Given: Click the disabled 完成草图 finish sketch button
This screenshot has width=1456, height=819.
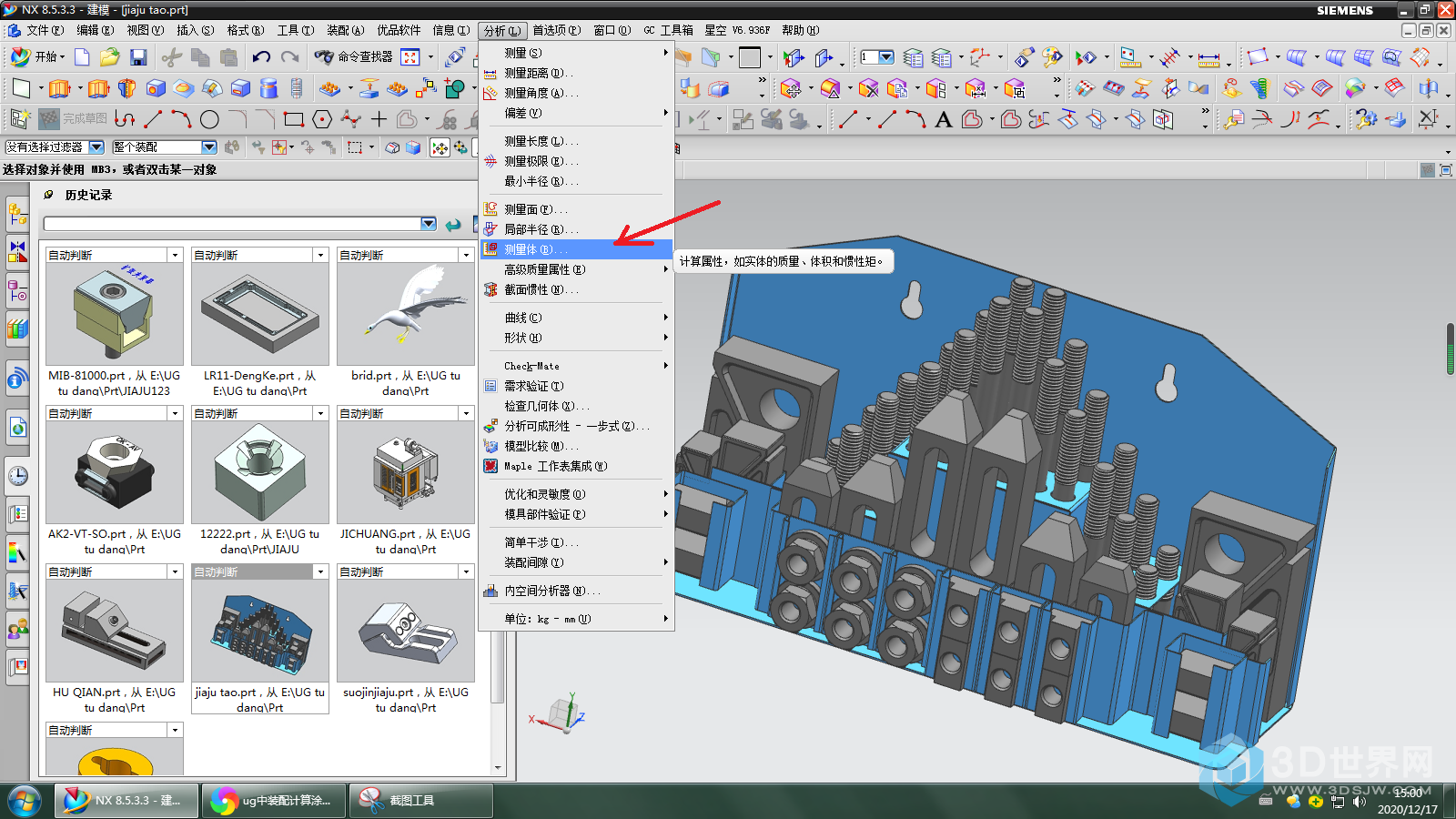Looking at the screenshot, I should (x=74, y=119).
